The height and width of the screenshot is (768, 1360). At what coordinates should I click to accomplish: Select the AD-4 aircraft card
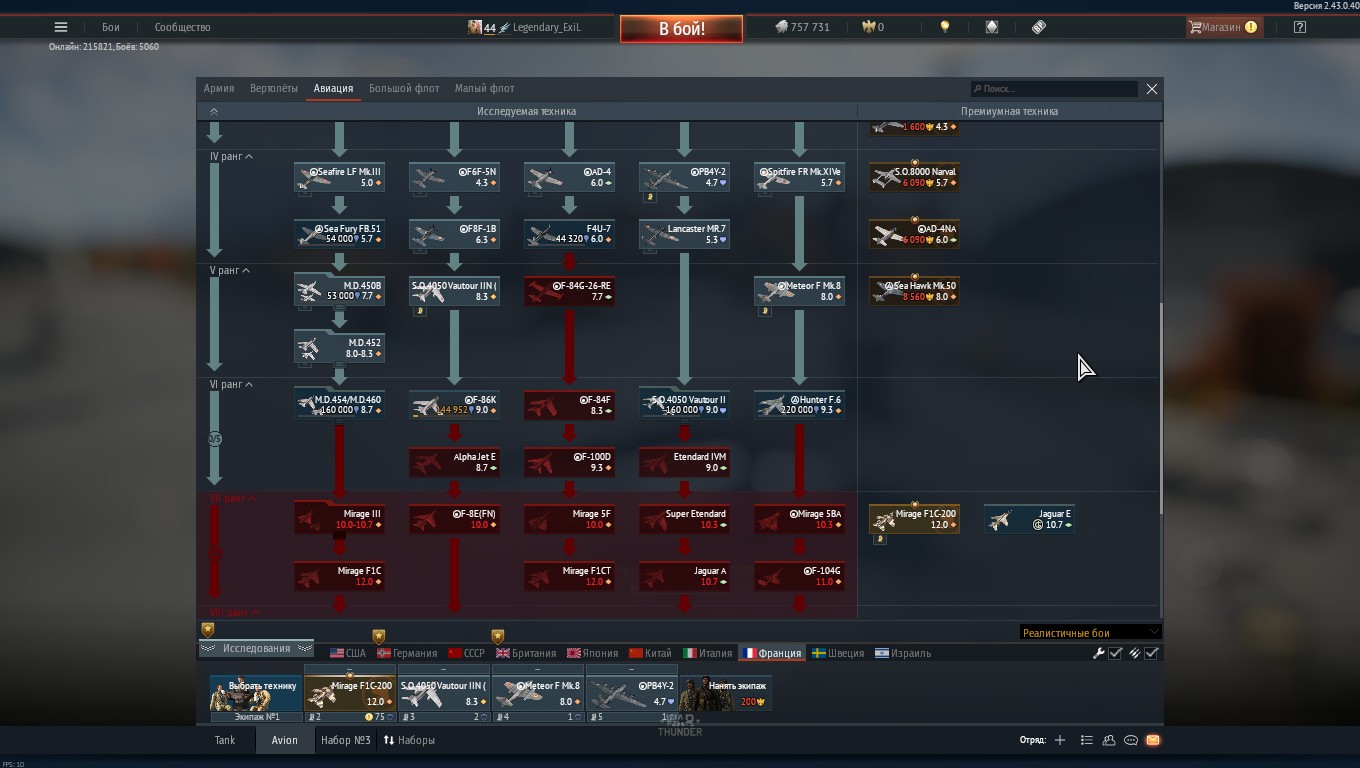click(570, 177)
